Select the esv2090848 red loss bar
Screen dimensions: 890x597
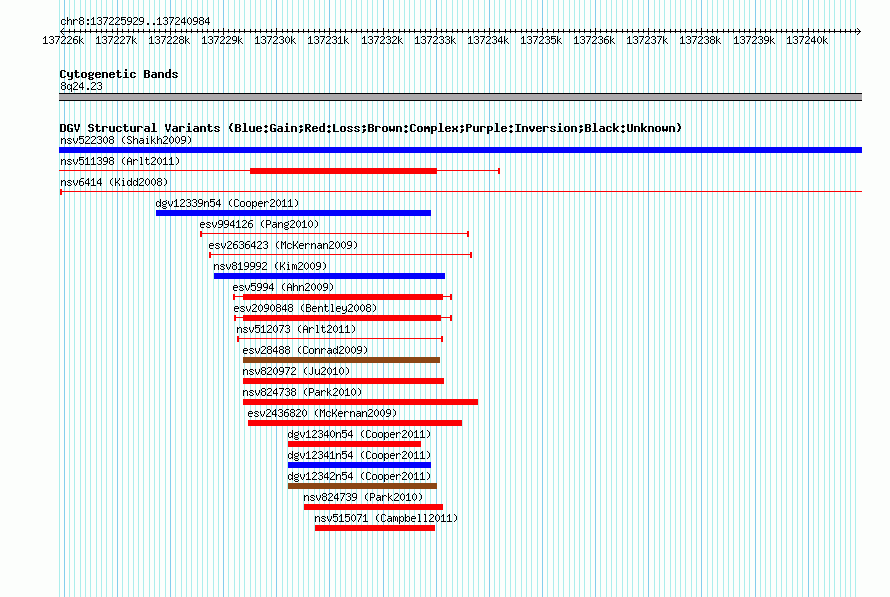(342, 318)
